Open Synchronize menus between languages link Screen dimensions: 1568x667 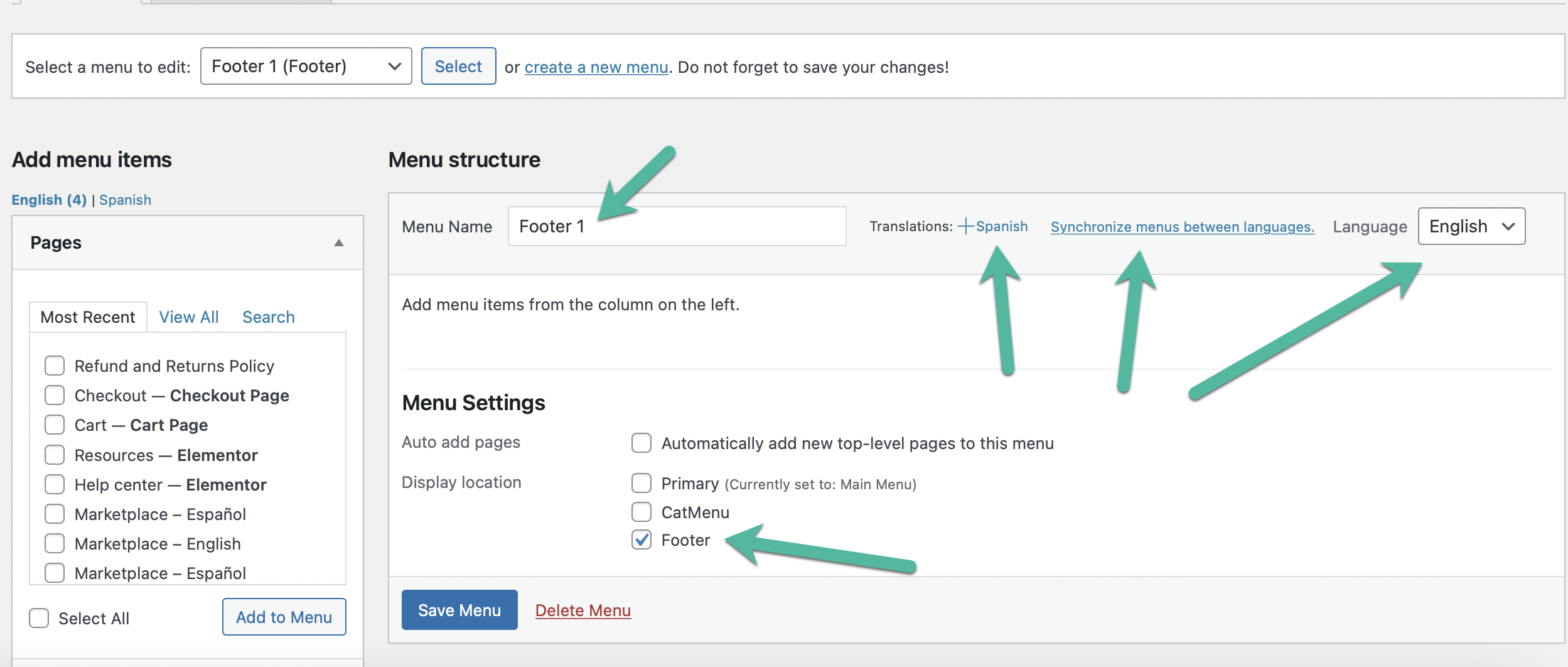(x=1182, y=227)
